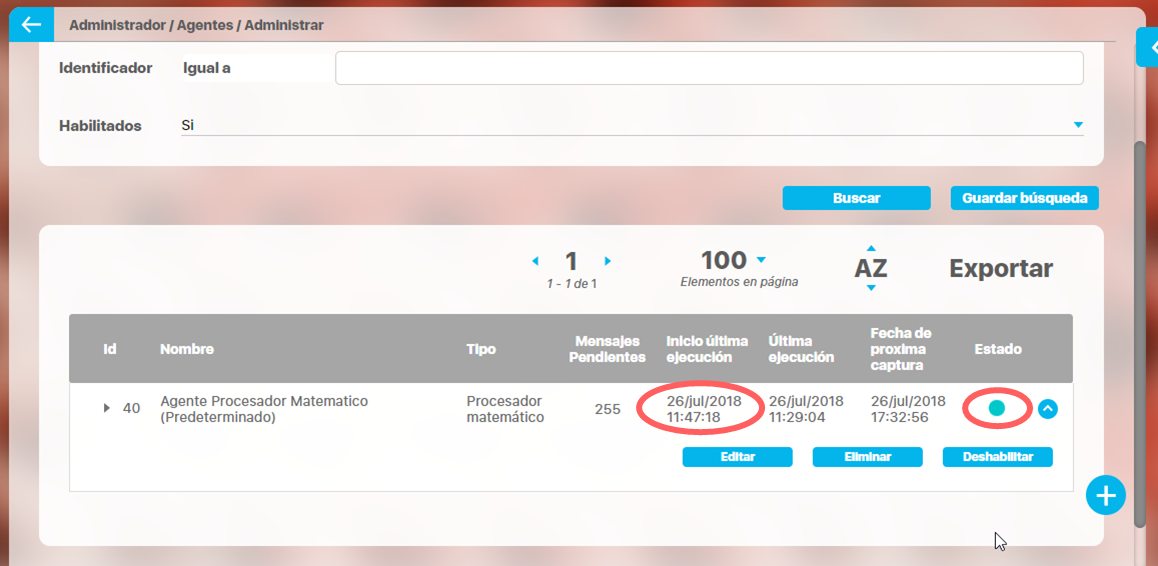
Task: Click the Guardar búsqueda button
Action: 1024,198
